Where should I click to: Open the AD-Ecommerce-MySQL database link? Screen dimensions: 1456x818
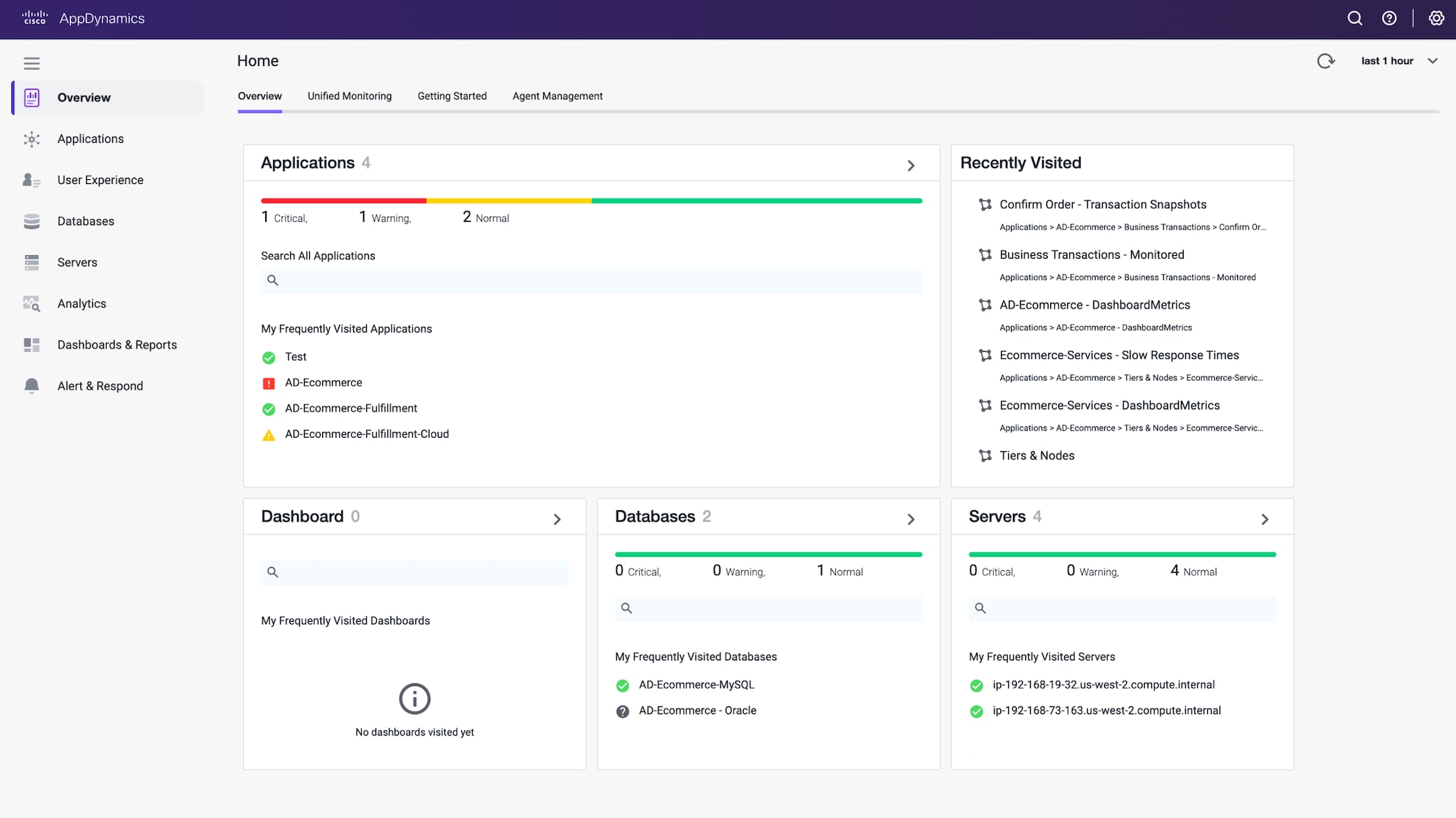click(697, 685)
